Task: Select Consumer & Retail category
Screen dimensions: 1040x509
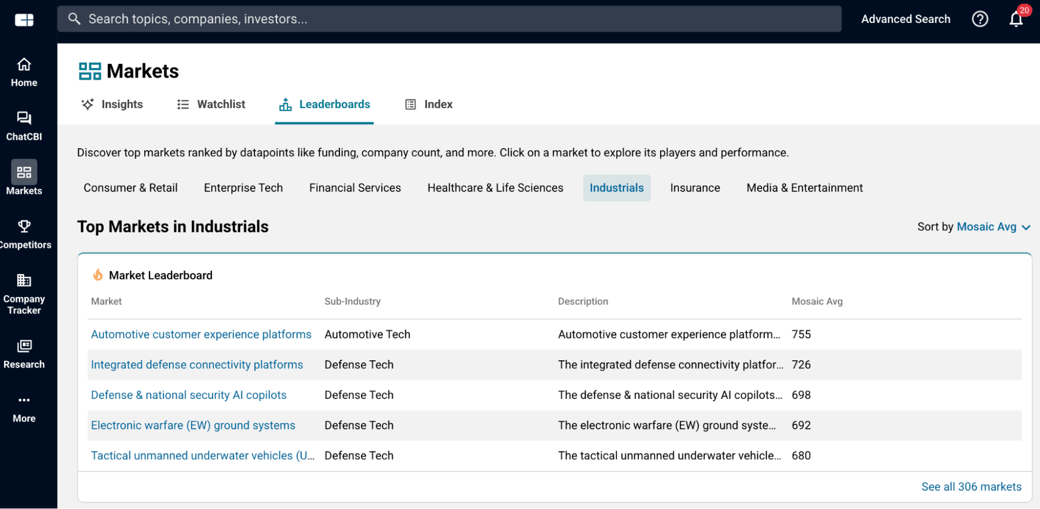Action: (x=131, y=188)
